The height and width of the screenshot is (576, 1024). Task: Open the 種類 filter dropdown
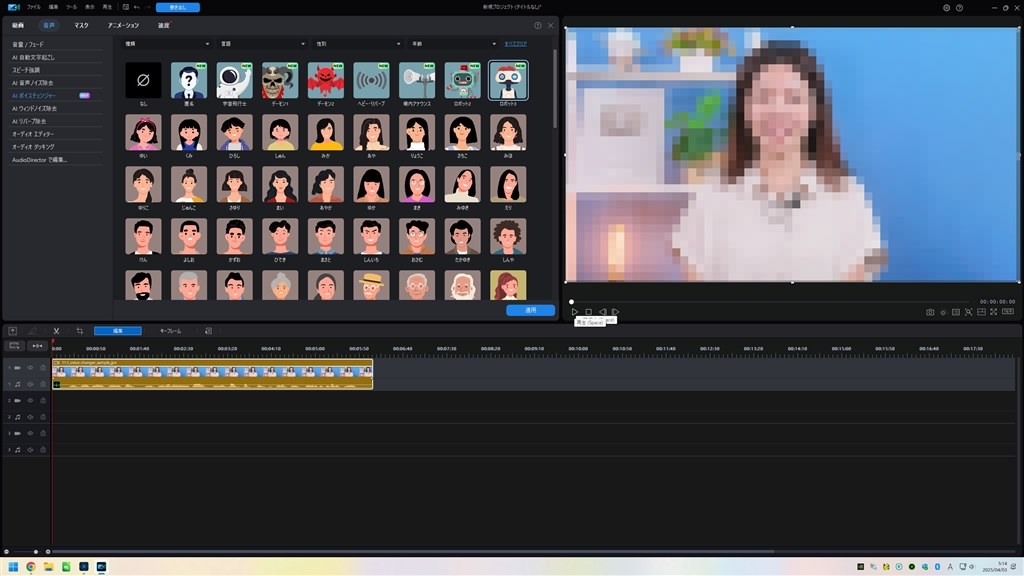tap(167, 44)
